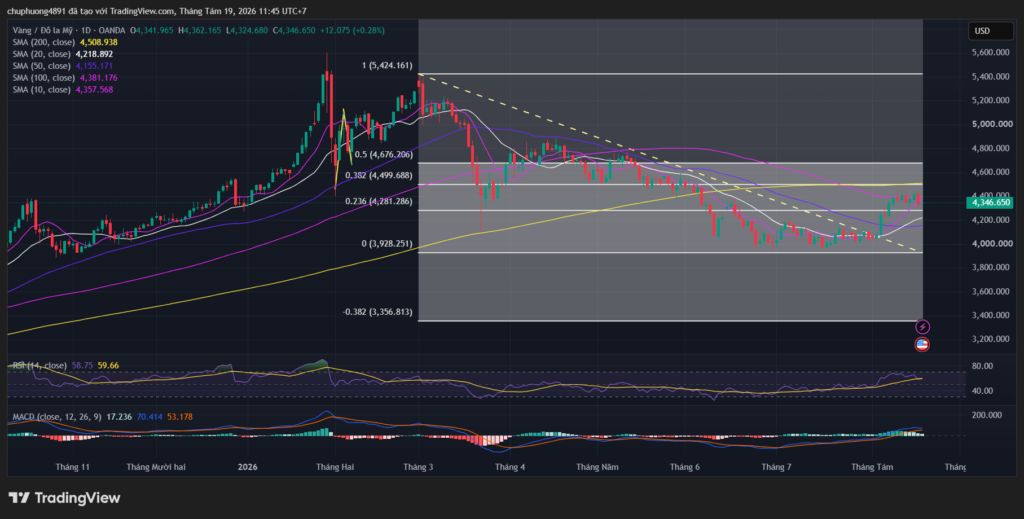This screenshot has height=519, width=1024.
Task: Select the RSI (14, close) indicator legend
Action: click(x=39, y=366)
